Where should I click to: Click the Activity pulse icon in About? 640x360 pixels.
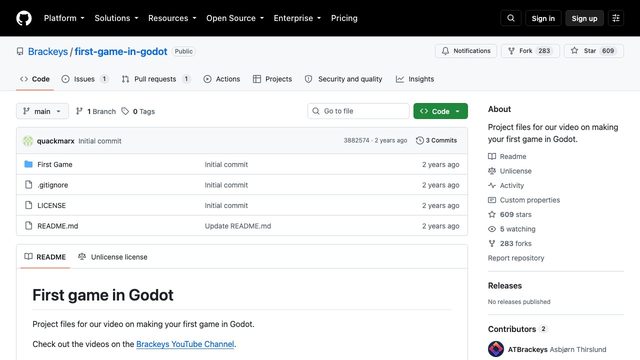coord(492,185)
